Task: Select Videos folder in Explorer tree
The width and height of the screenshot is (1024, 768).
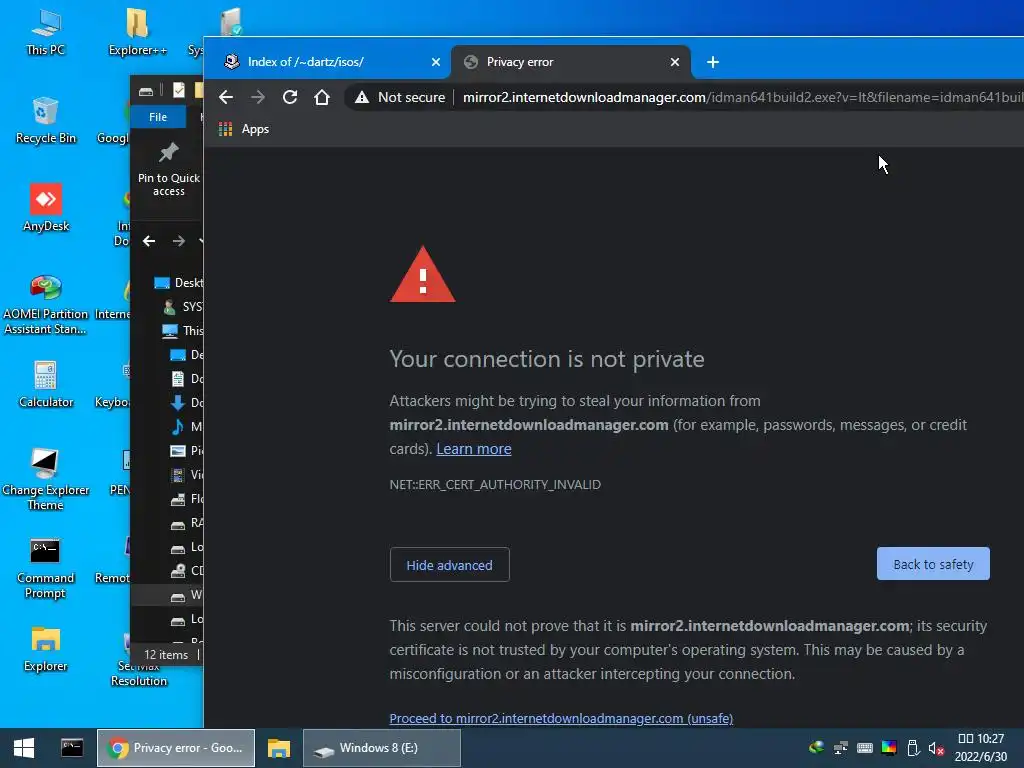Action: tap(187, 475)
